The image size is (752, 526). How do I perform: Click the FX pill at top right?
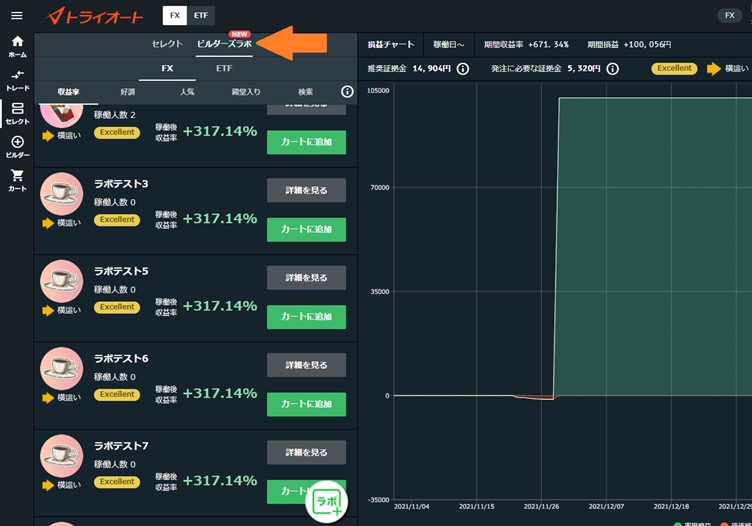tap(729, 15)
